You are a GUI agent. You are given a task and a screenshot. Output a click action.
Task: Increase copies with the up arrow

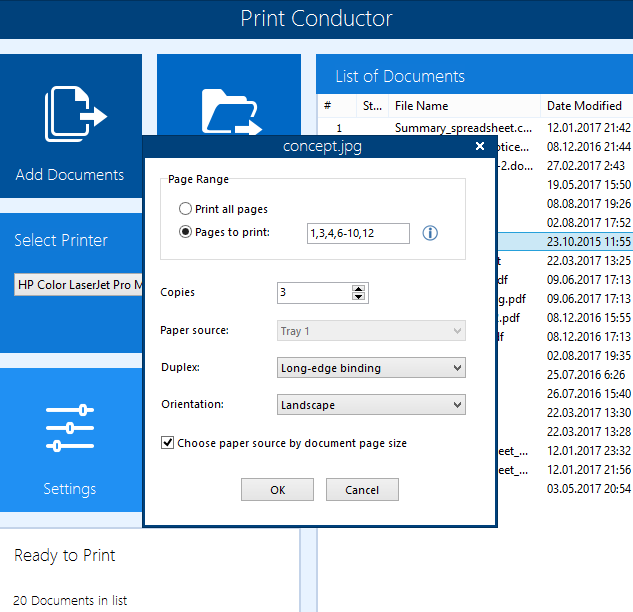(x=358, y=288)
